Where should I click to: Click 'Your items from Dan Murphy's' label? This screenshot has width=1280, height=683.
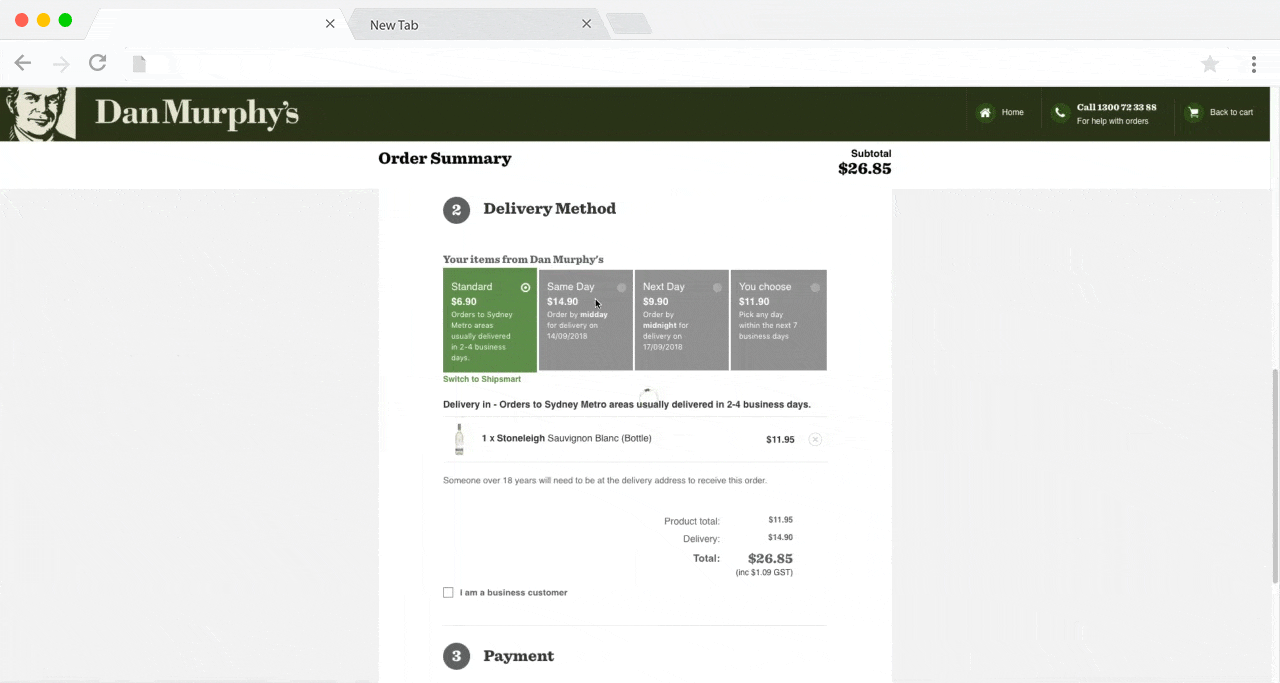tap(523, 260)
